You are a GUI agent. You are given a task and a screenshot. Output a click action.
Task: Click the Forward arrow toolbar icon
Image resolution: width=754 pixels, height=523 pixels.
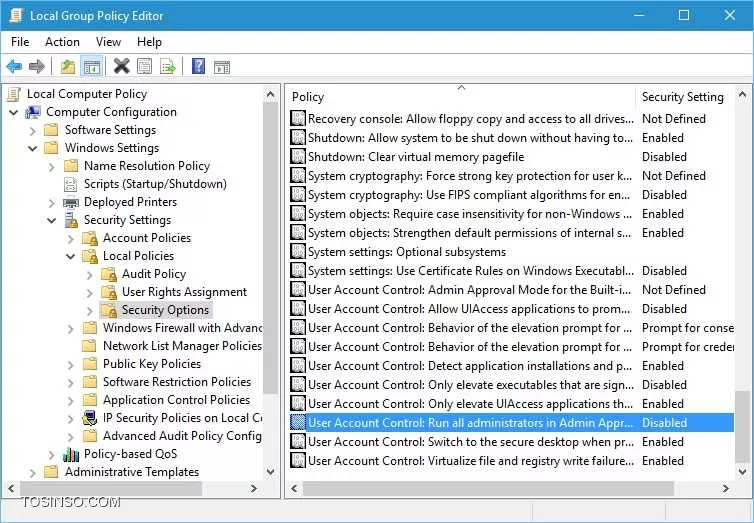[x=37, y=66]
